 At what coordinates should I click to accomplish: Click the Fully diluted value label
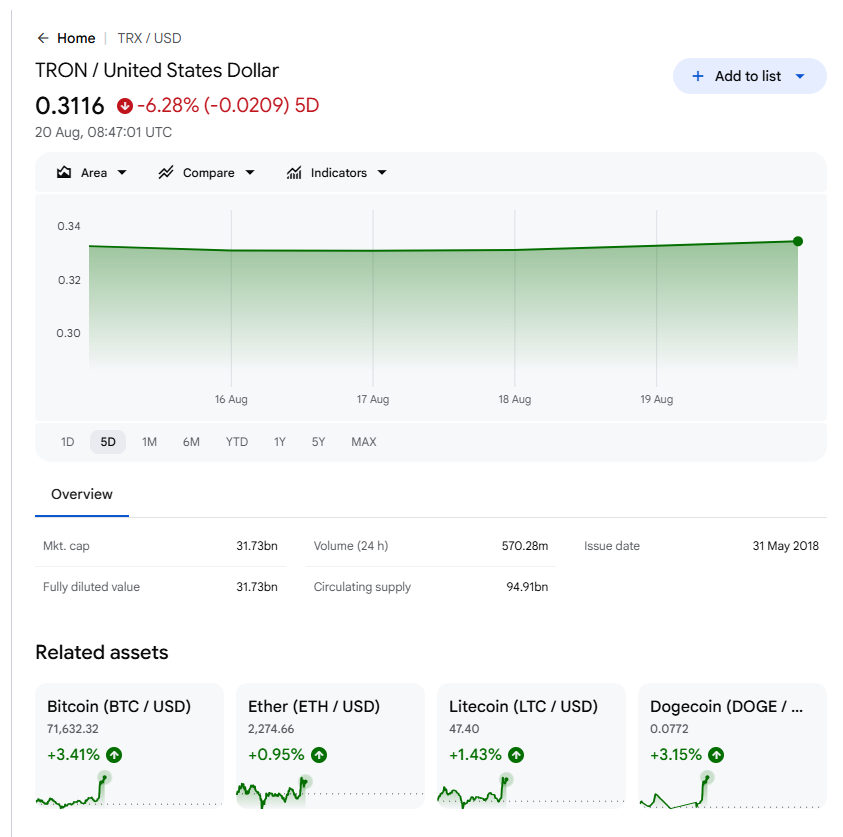coord(91,587)
